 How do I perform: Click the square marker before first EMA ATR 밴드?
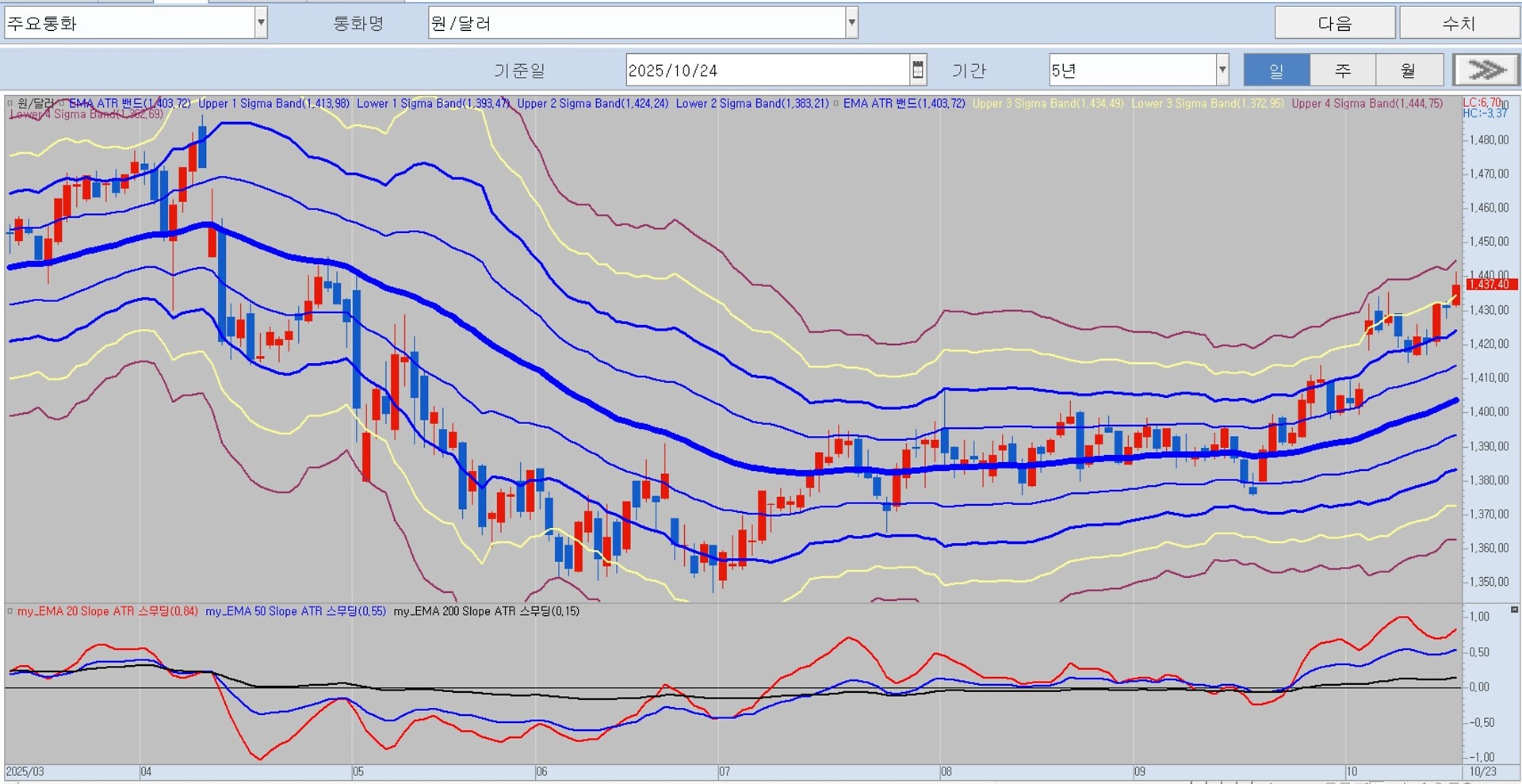click(x=62, y=103)
